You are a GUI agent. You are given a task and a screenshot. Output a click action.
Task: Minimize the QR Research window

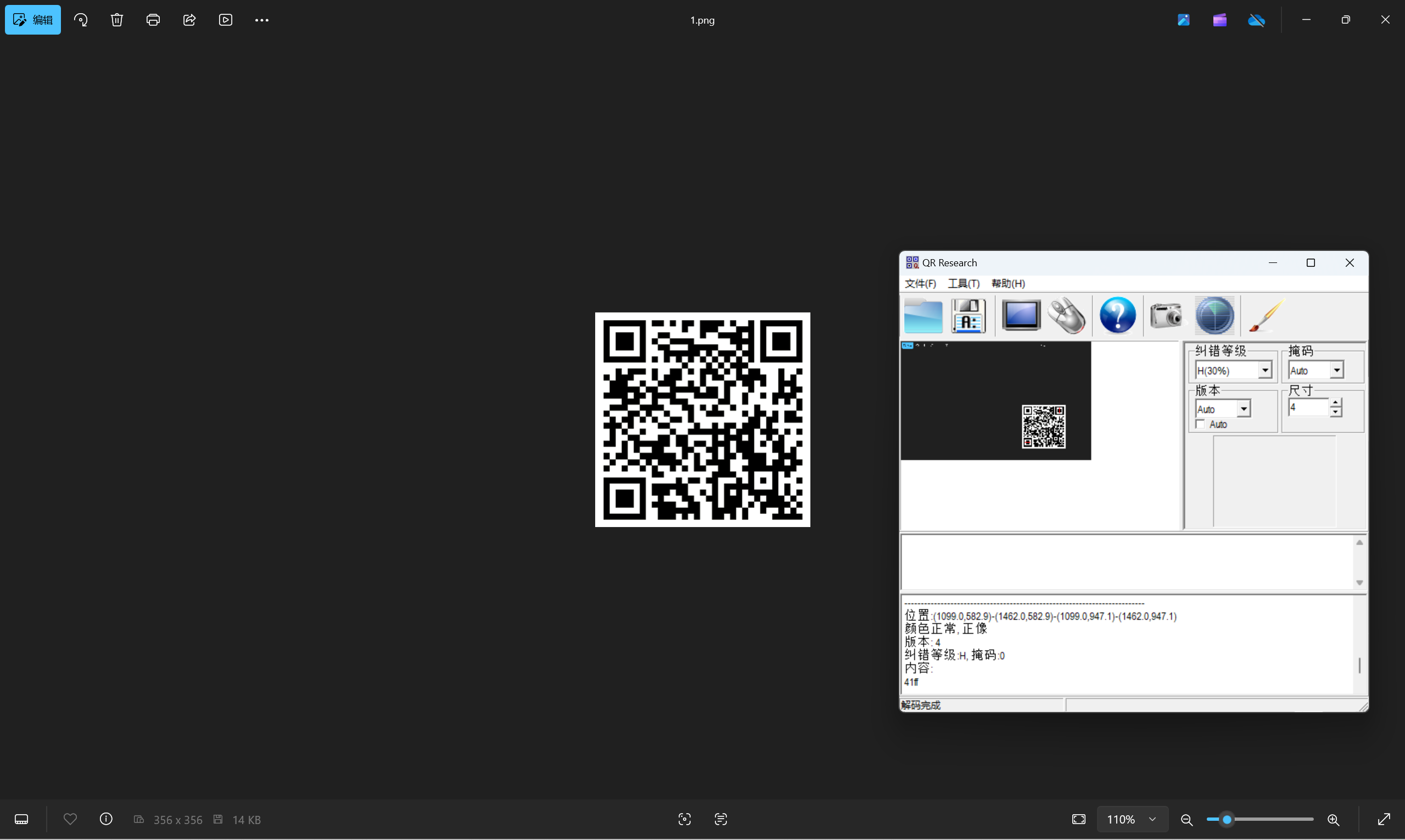tap(1273, 262)
